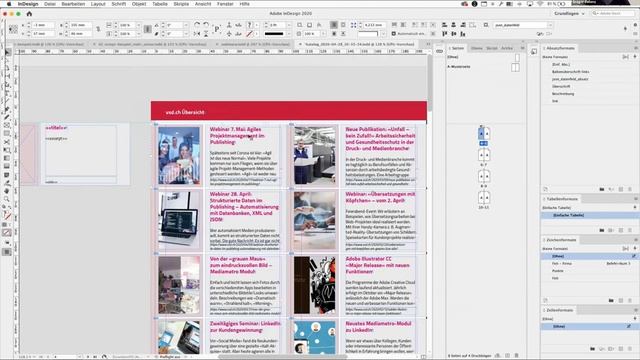Viewport: 640px width, 360px height.
Task: Open the Datei menu
Action: point(50,4)
